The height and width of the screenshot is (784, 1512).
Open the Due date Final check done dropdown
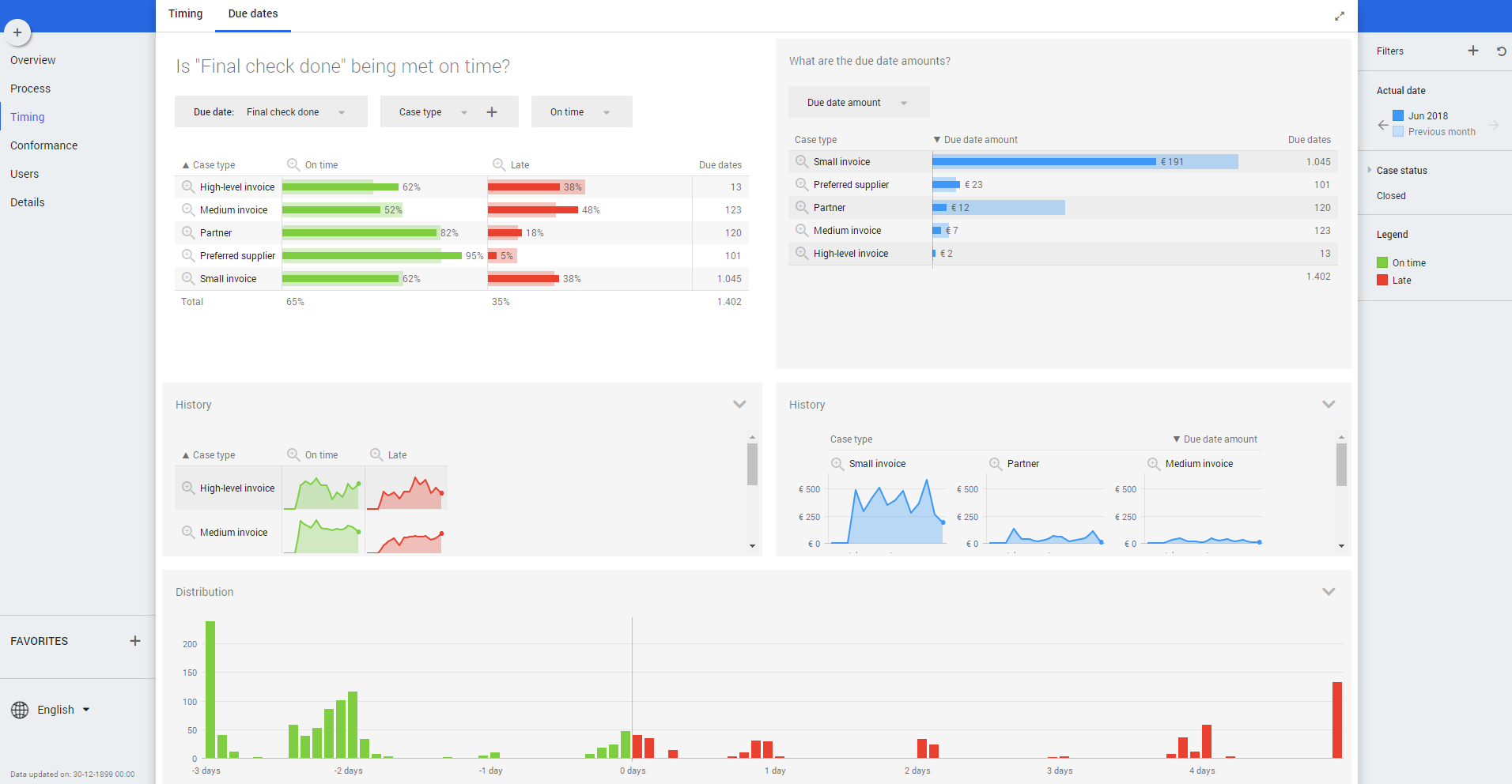click(x=270, y=112)
